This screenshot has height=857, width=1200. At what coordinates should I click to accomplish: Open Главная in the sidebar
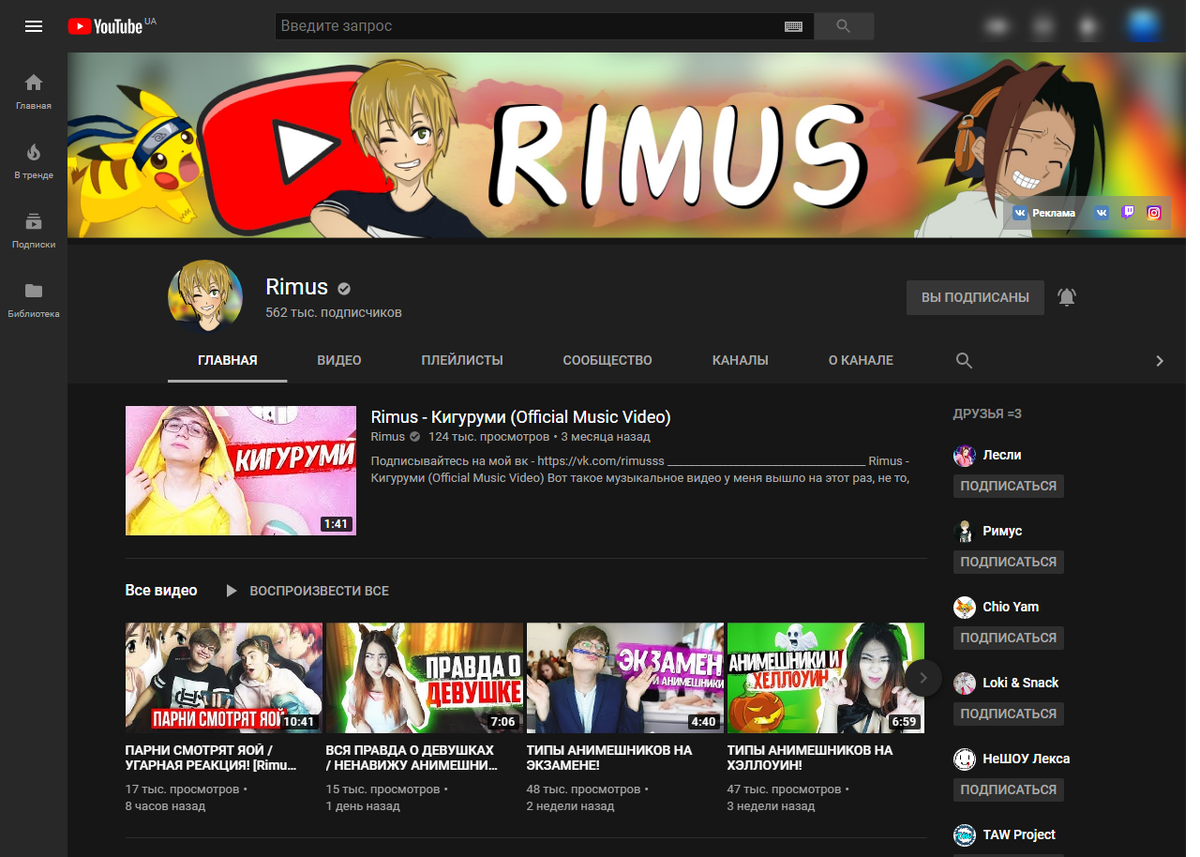[34, 91]
